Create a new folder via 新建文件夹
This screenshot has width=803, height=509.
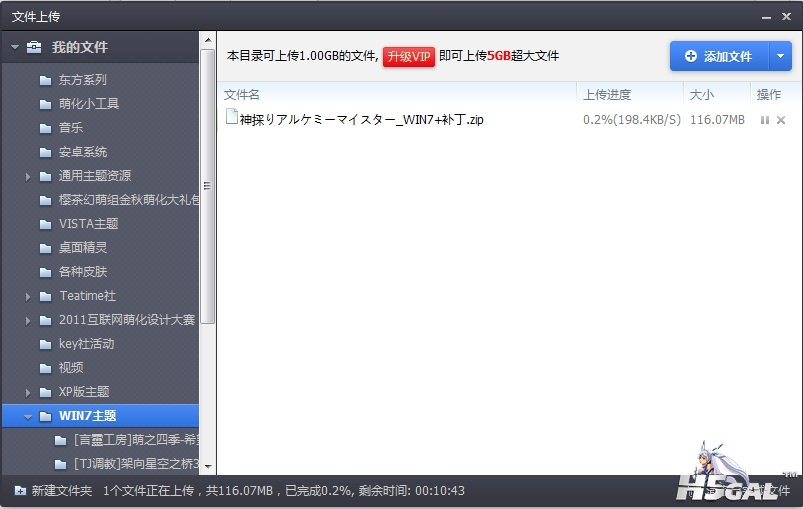pos(54,491)
